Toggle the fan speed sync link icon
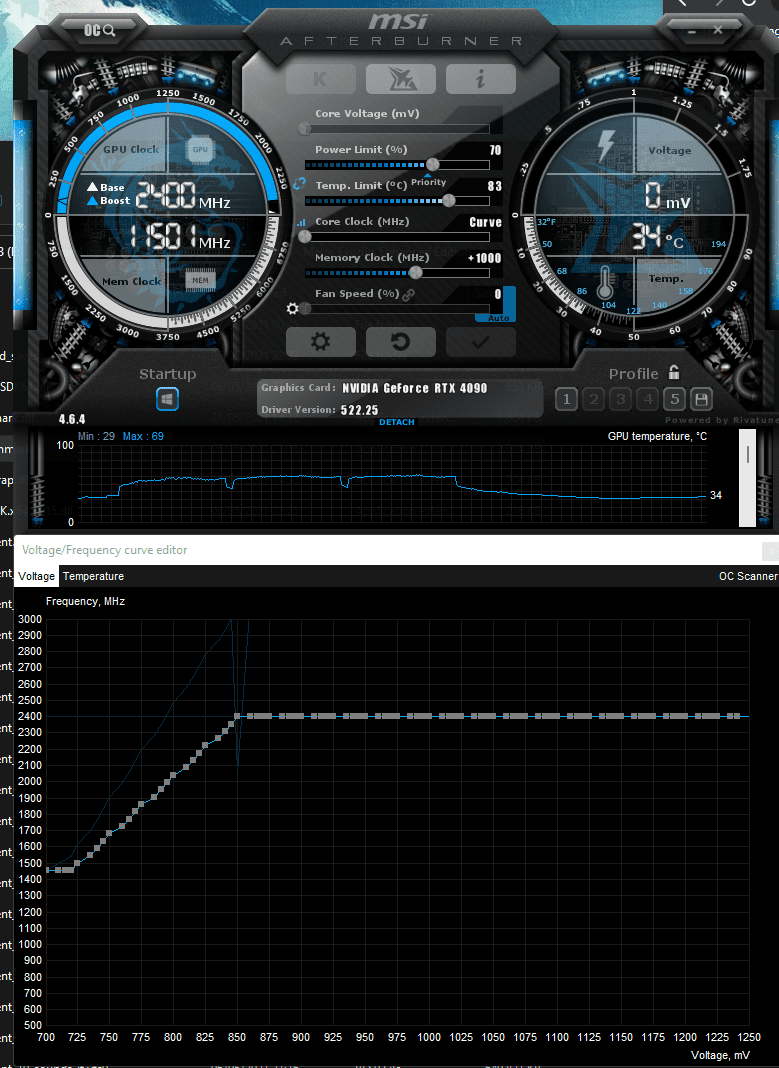The height and width of the screenshot is (1068, 779). [x=409, y=295]
